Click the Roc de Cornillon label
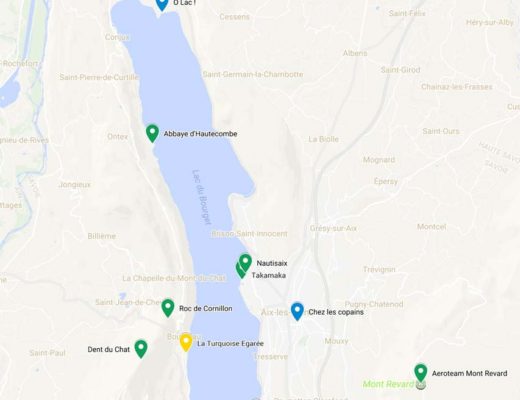 (206, 308)
